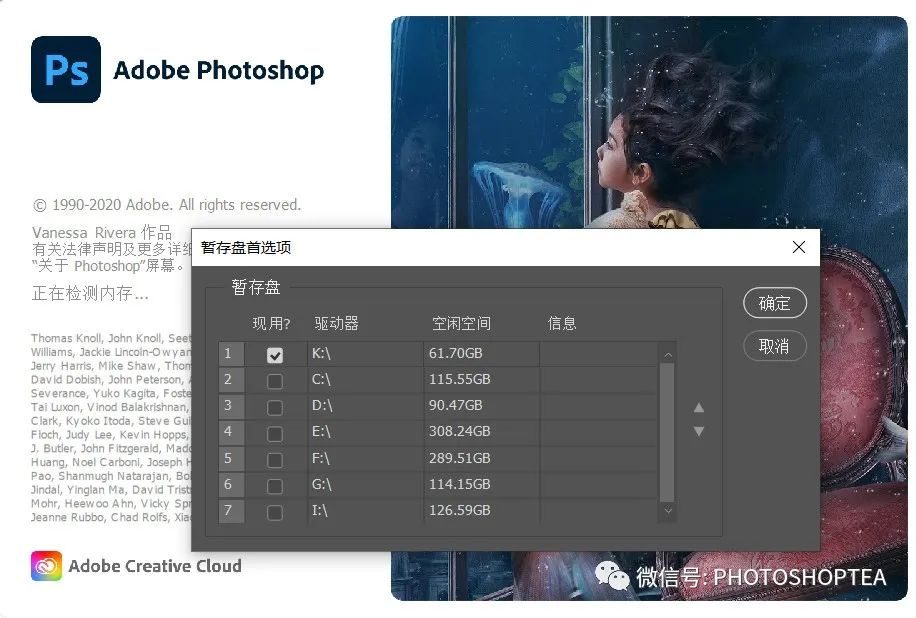The image size is (916, 618).
Task: Close the 暂存盘首选项 dialog
Action: (x=799, y=247)
